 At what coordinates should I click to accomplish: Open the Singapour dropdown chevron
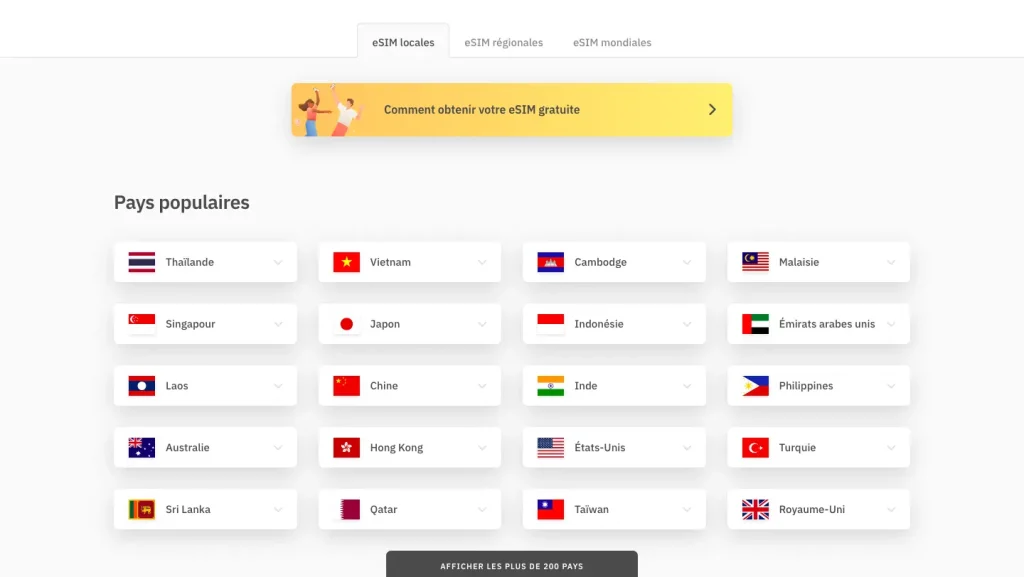[278, 325]
